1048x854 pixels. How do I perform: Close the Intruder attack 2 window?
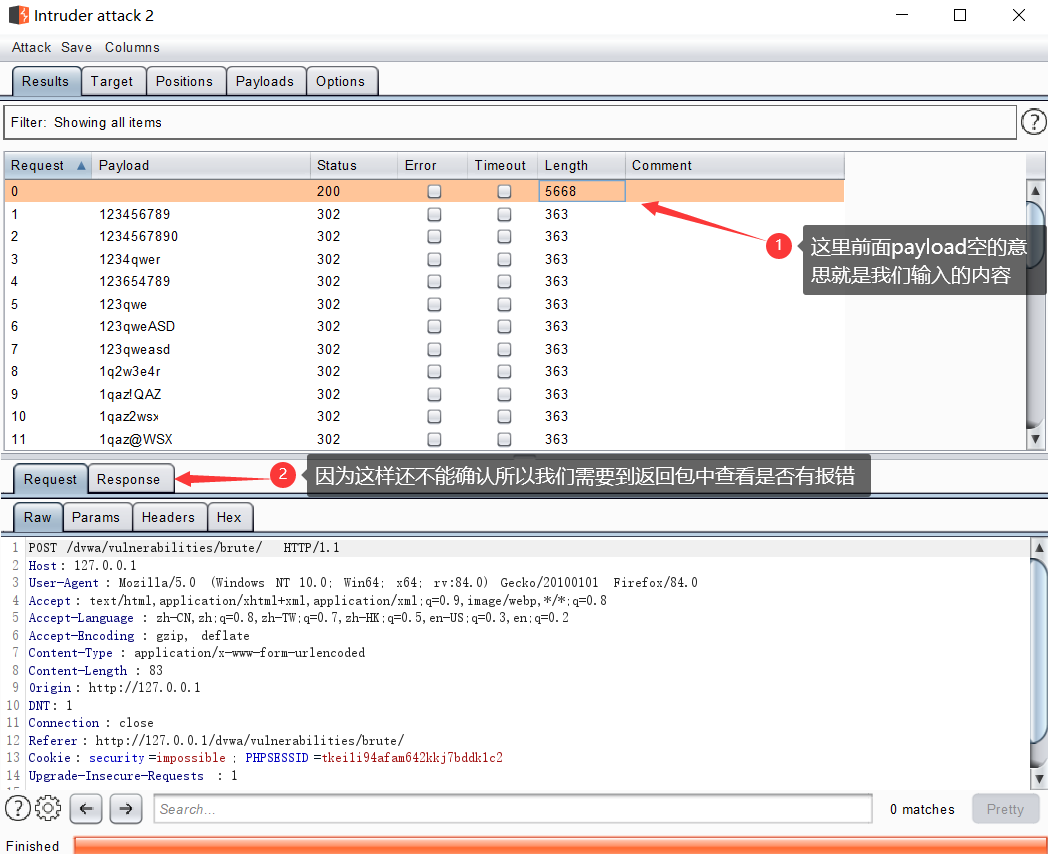[1019, 15]
